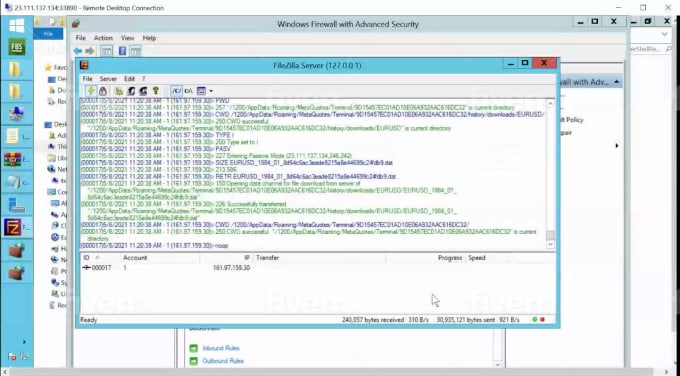The image size is (680, 376).
Task: Click the log vertical scrollbar thumb
Action: click(x=550, y=235)
